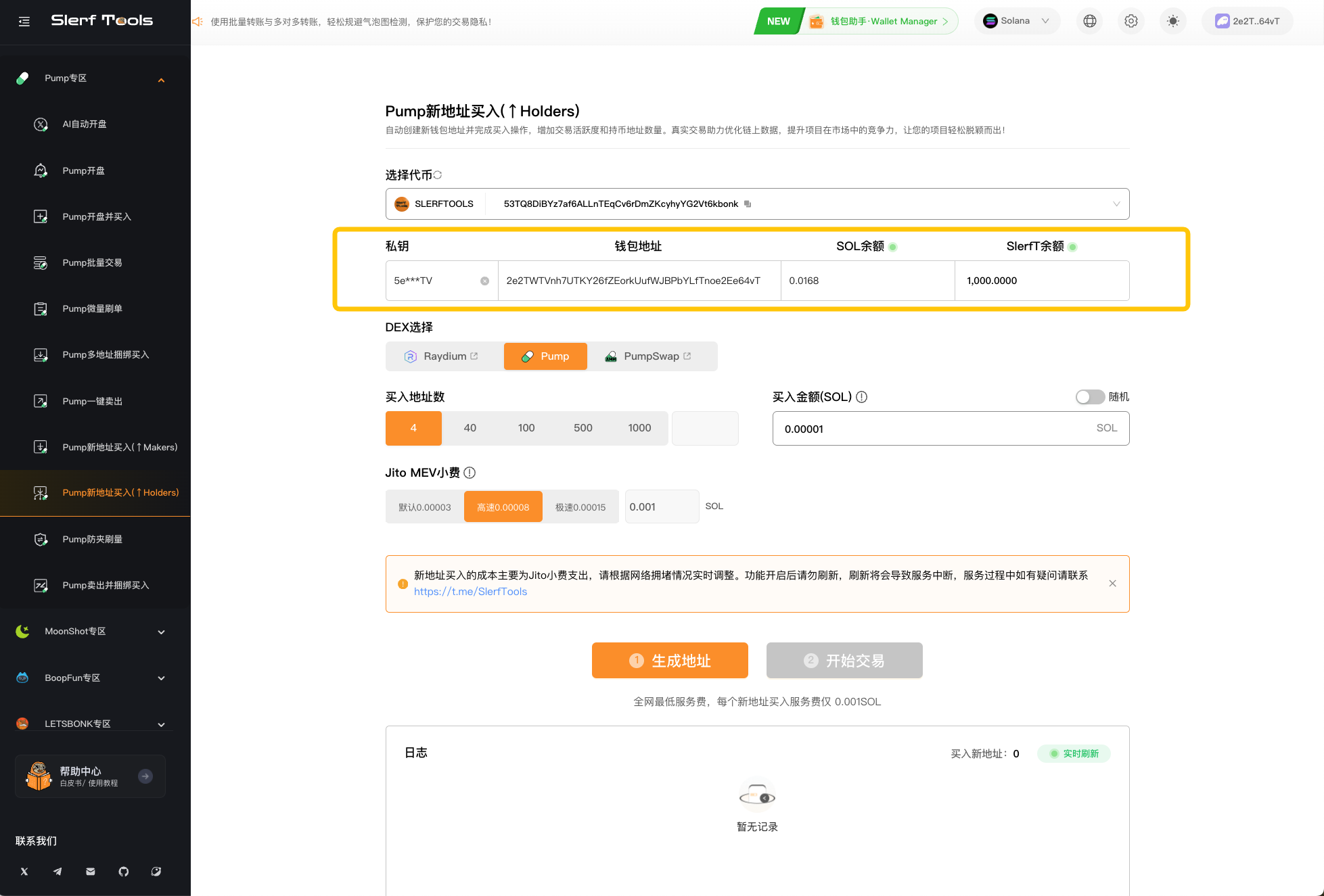The width and height of the screenshot is (1324, 896).
Task: Open settings gear icon in header
Action: [1131, 21]
